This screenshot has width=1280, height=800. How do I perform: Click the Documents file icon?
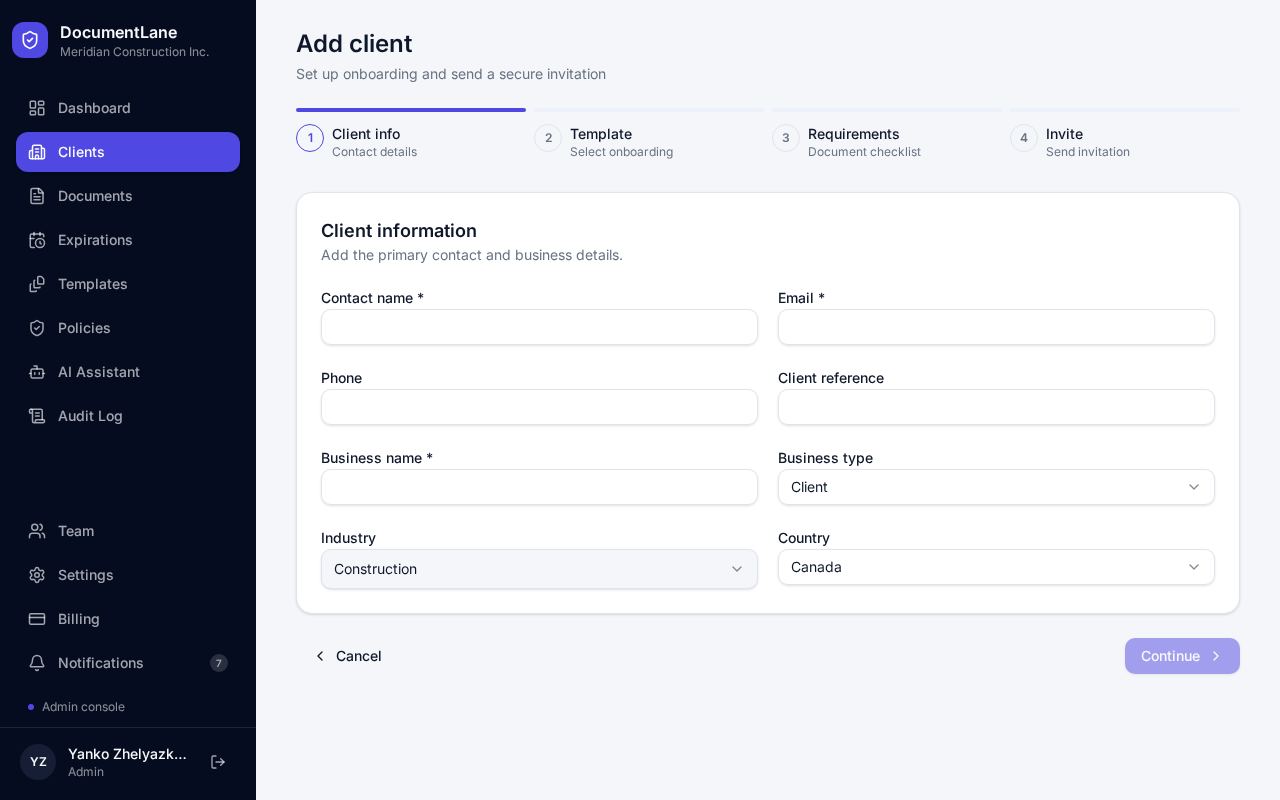[37, 196]
